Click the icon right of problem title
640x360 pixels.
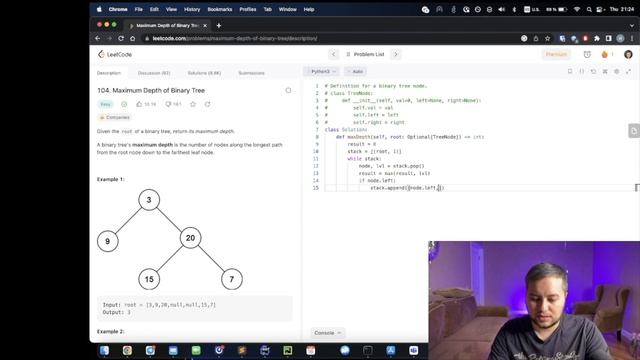pyautogui.click(x=288, y=90)
